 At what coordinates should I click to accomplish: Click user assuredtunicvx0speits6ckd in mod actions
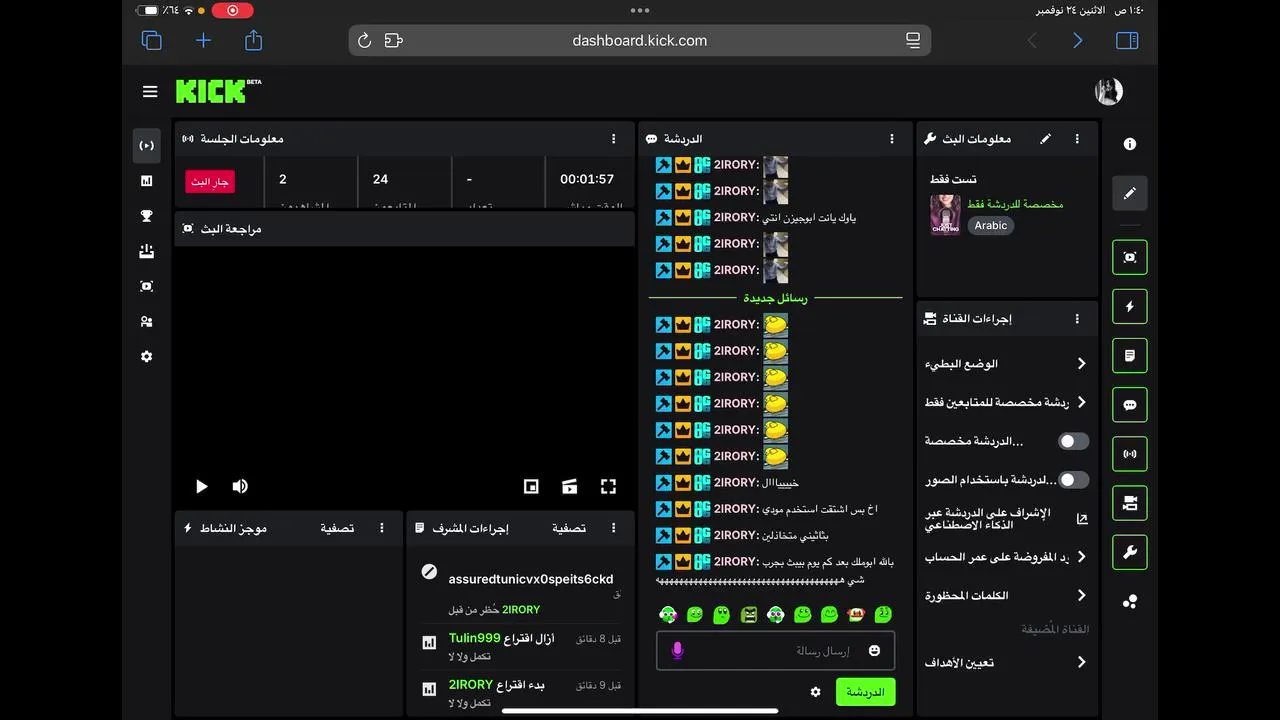click(x=531, y=579)
